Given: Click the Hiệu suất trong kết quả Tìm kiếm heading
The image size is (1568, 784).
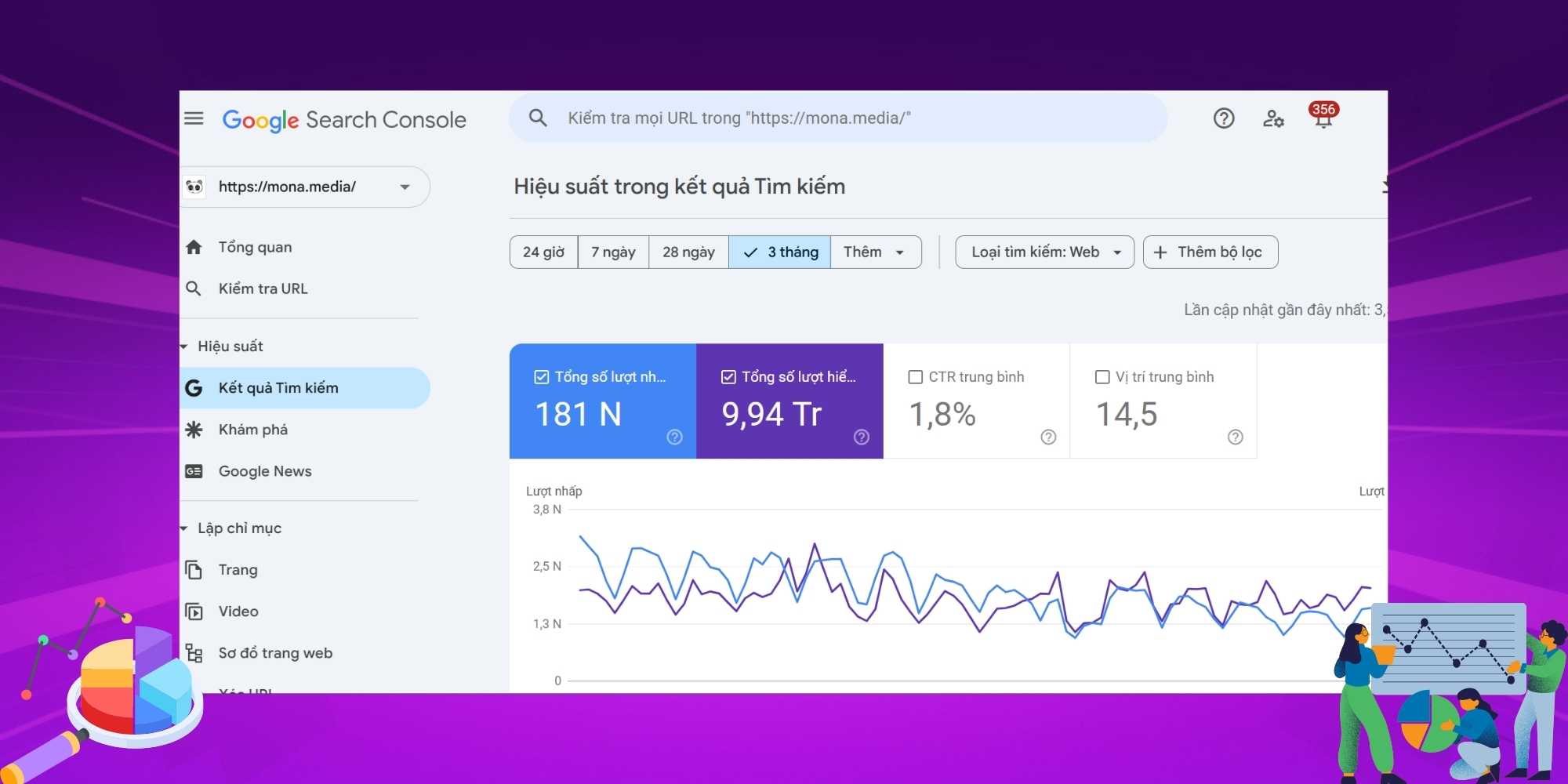Looking at the screenshot, I should click(x=679, y=187).
